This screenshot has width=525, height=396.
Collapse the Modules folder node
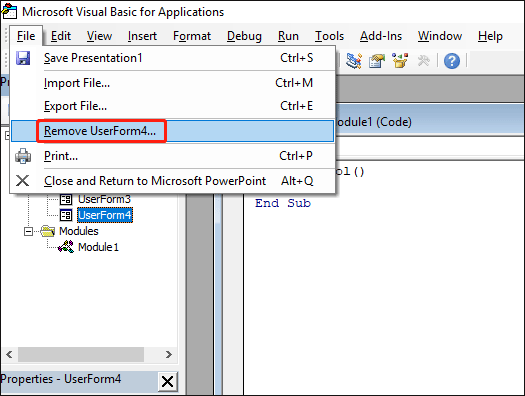tap(28, 231)
